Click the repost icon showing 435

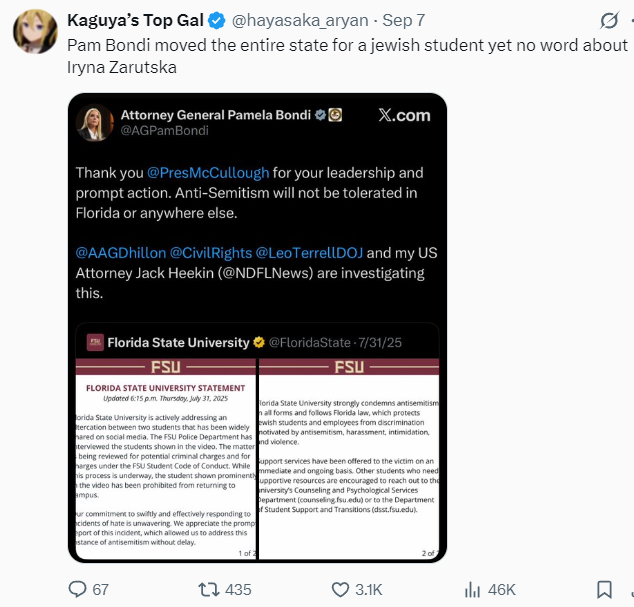[208, 590]
